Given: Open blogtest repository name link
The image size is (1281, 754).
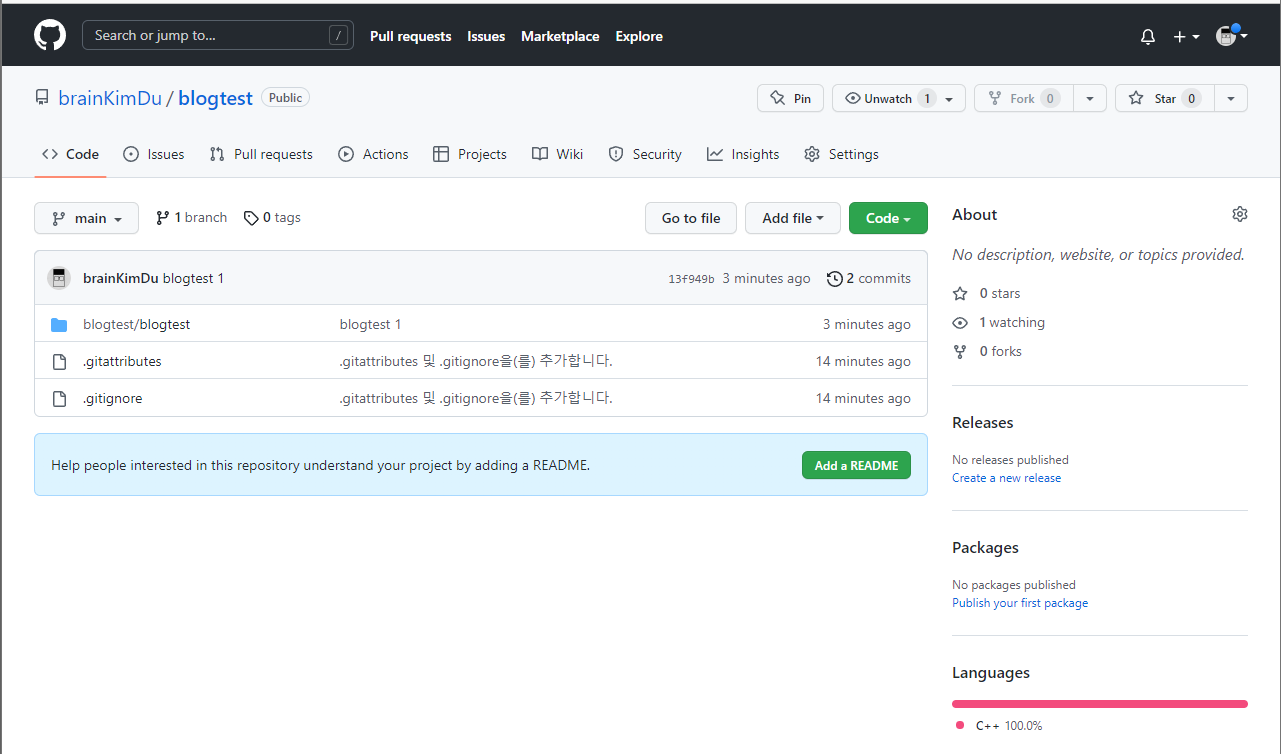Looking at the screenshot, I should (x=215, y=98).
